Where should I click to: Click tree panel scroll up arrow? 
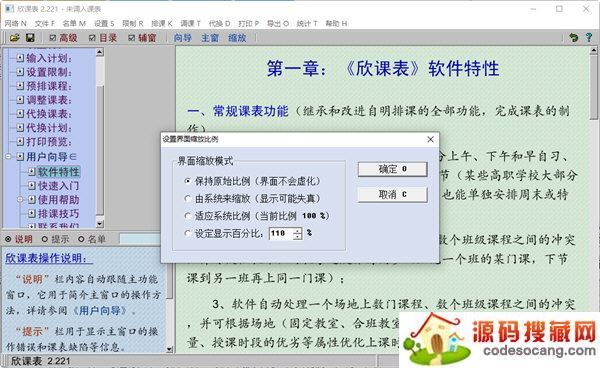click(x=100, y=52)
